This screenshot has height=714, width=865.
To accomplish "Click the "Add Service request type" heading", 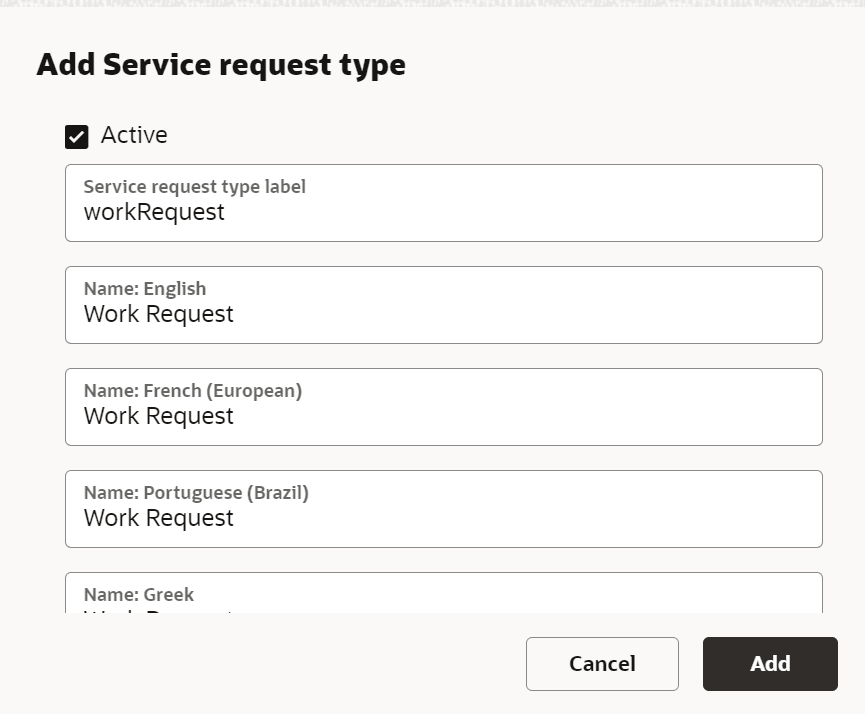I will click(x=221, y=65).
